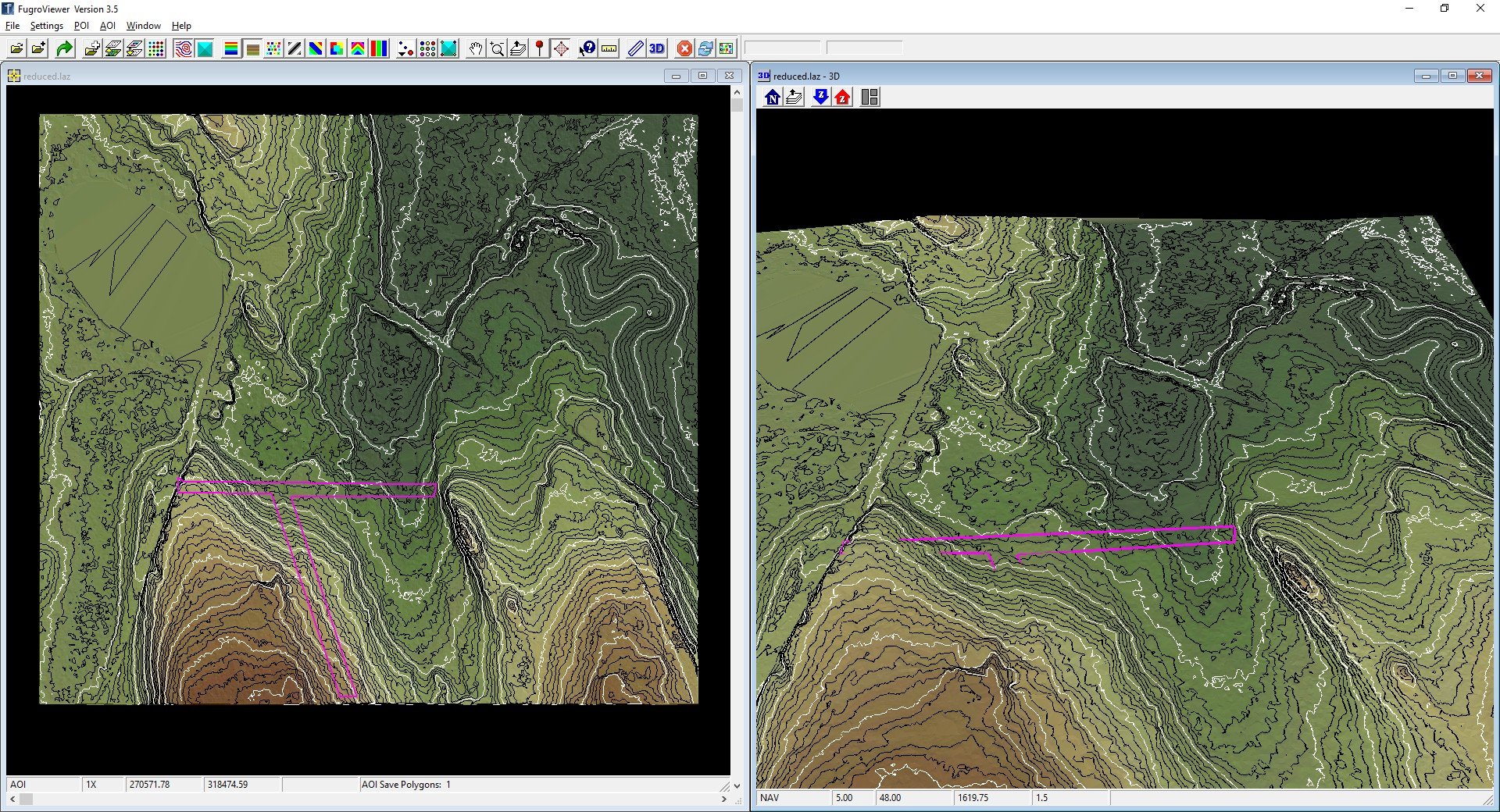Image resolution: width=1500 pixels, height=812 pixels.
Task: Click the open file folder icon
Action: point(16,48)
